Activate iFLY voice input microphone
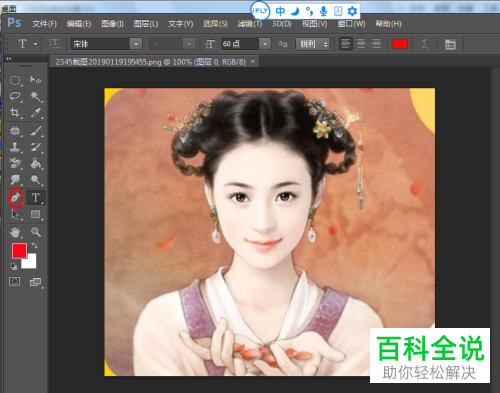 (323, 11)
